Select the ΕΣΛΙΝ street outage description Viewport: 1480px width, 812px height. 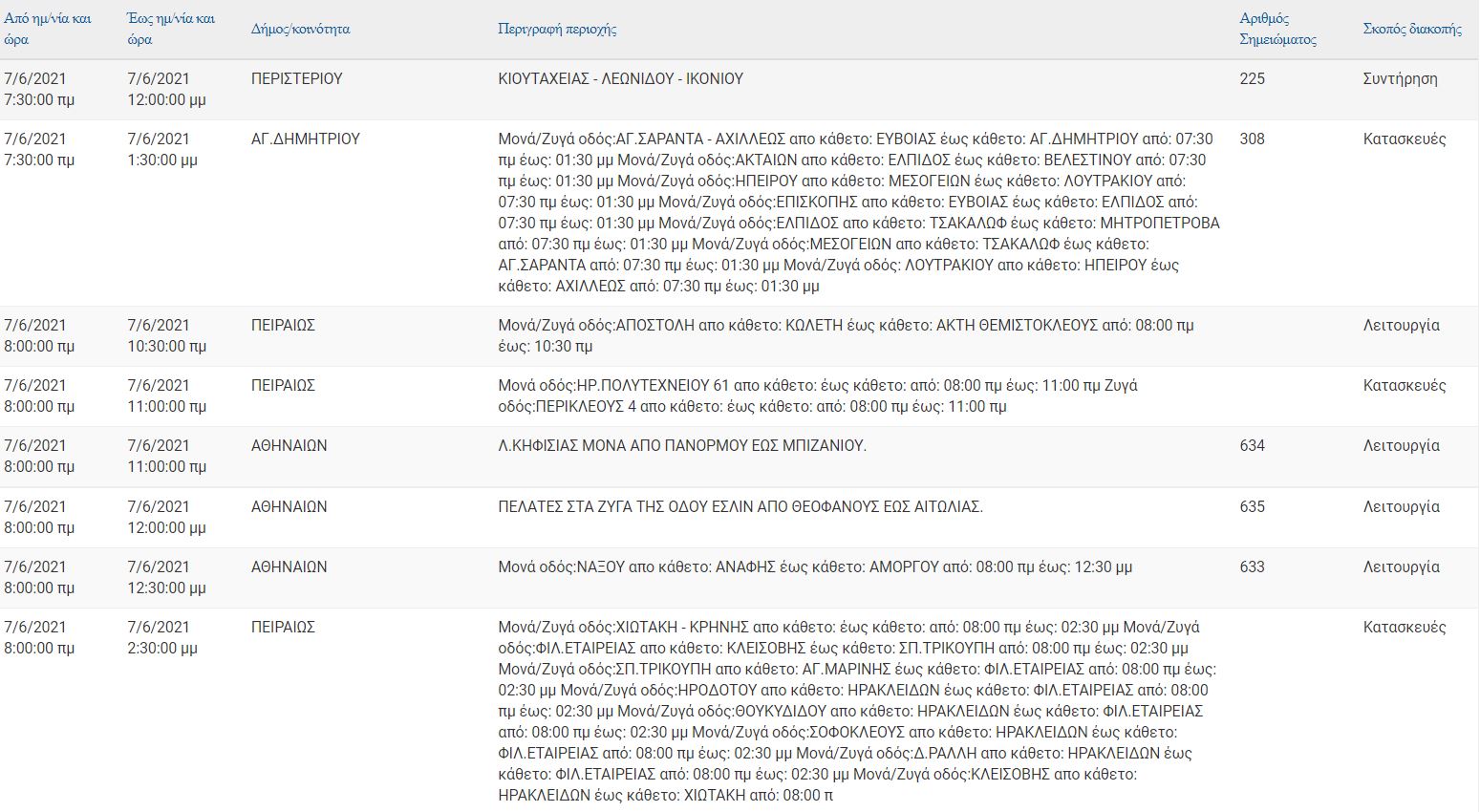point(740,507)
